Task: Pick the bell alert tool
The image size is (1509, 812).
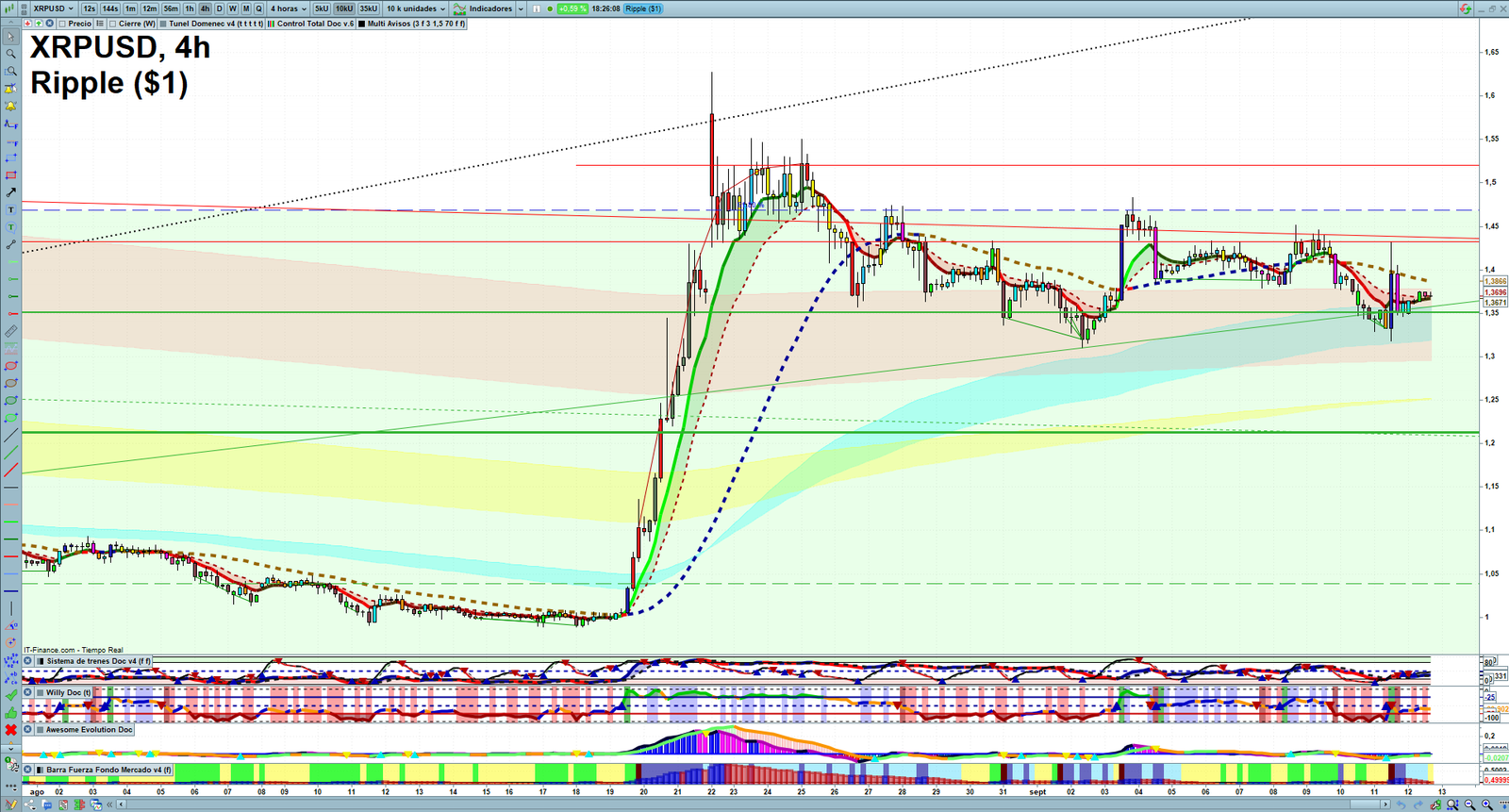Action: (11, 106)
